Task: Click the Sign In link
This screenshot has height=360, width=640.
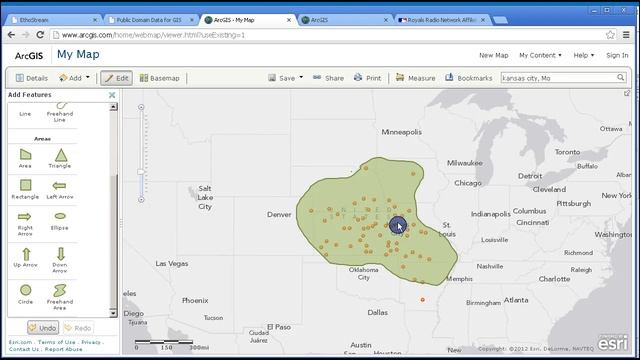Action: (x=617, y=55)
